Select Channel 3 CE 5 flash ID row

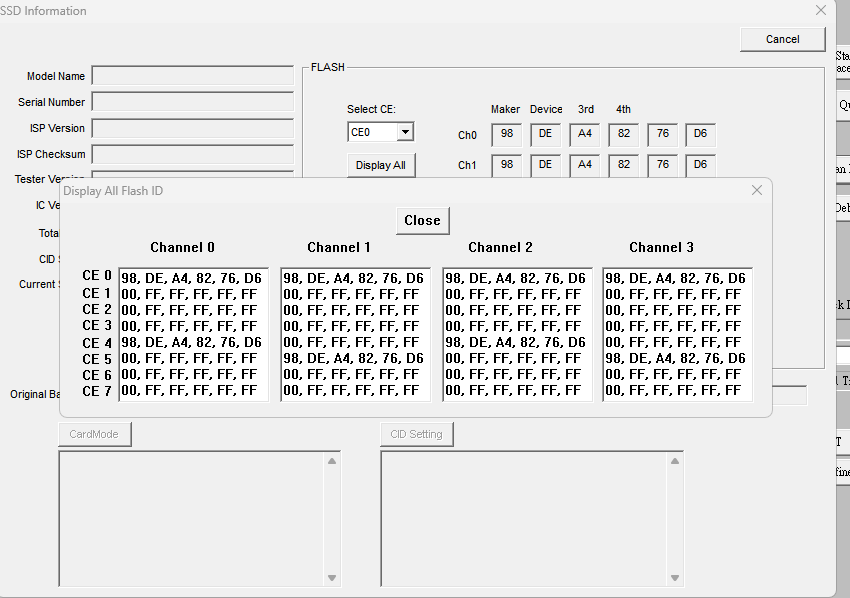pyautogui.click(x=677, y=358)
